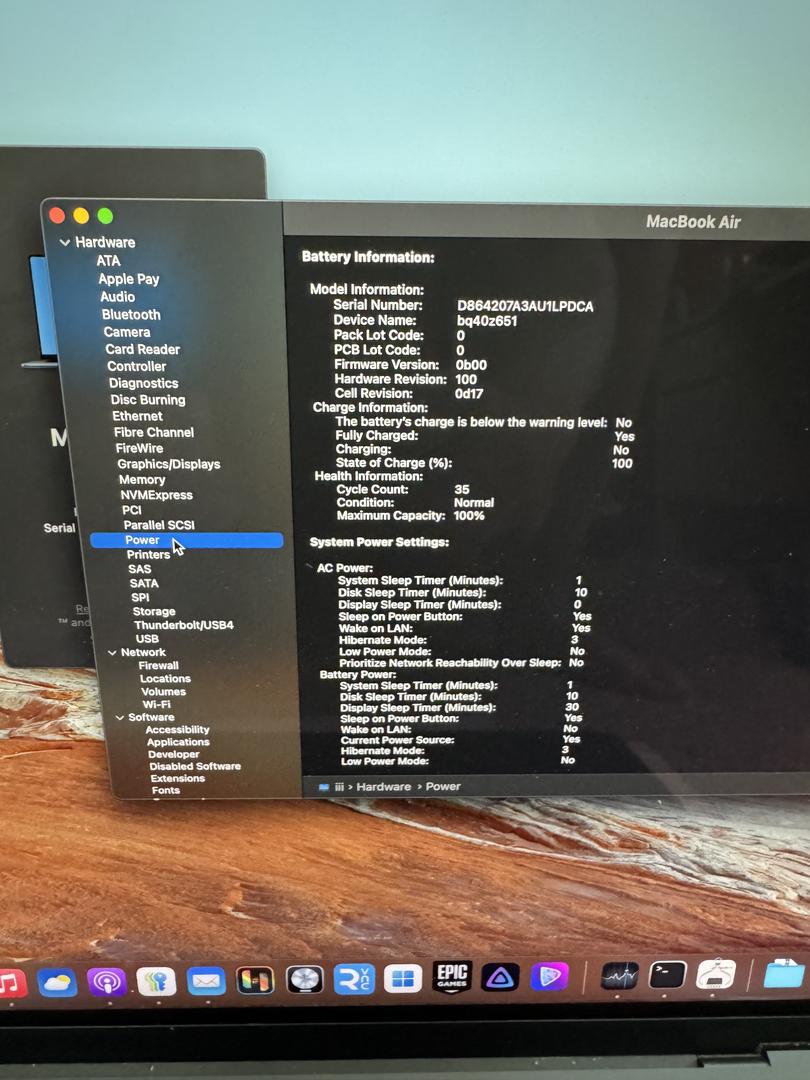
Task: Open the Controller sidebar item
Action: [136, 366]
